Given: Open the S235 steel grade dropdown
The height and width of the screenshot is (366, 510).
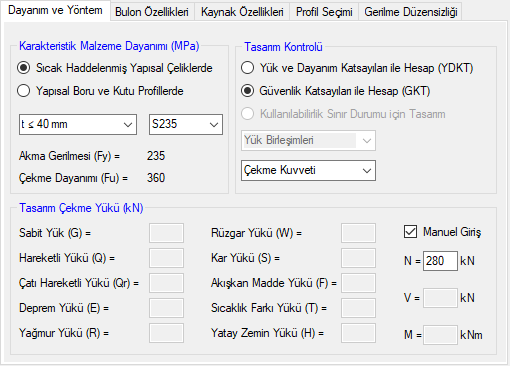Looking at the screenshot, I should click(x=186, y=124).
